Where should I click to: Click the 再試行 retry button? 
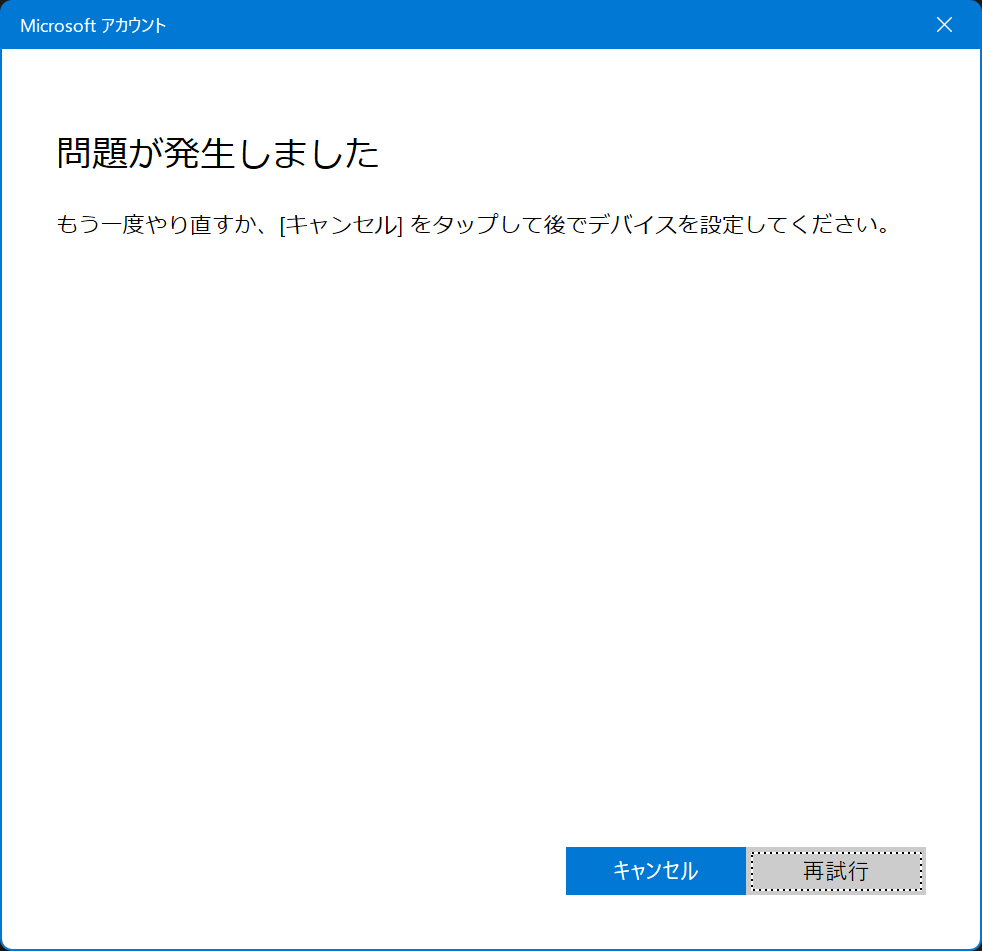[836, 871]
